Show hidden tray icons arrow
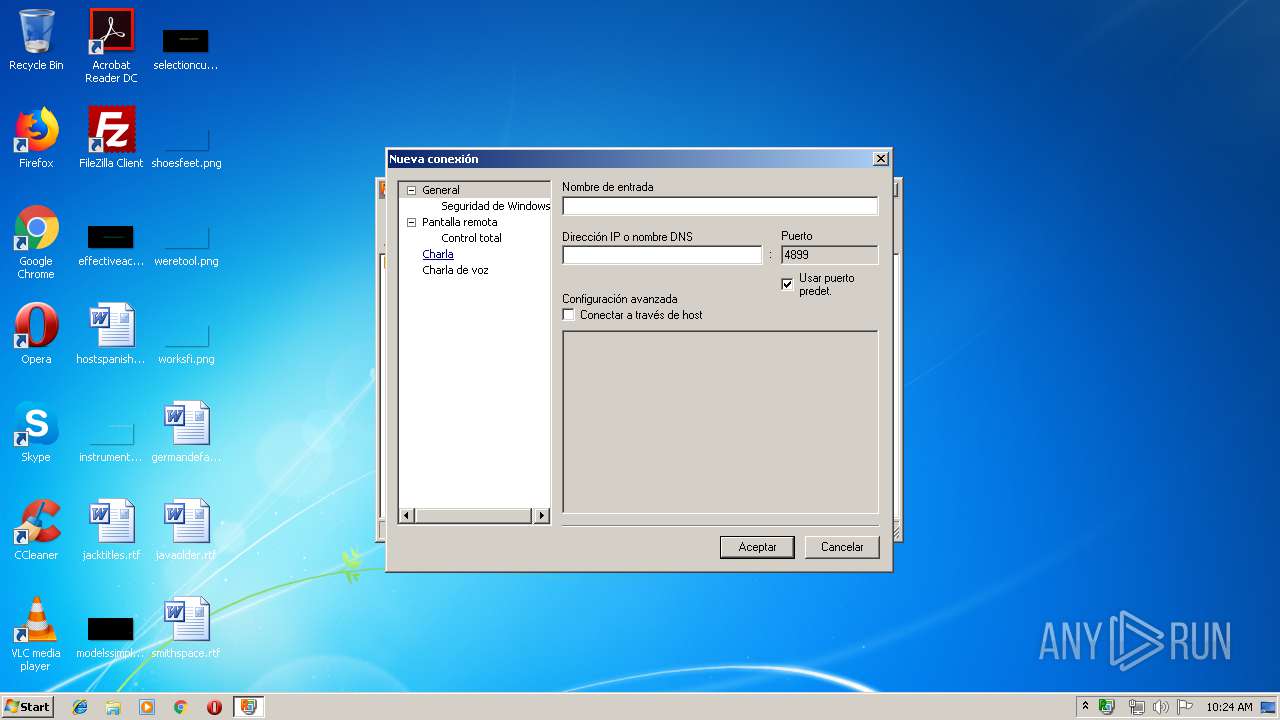This screenshot has height=720, width=1280. 1086,707
